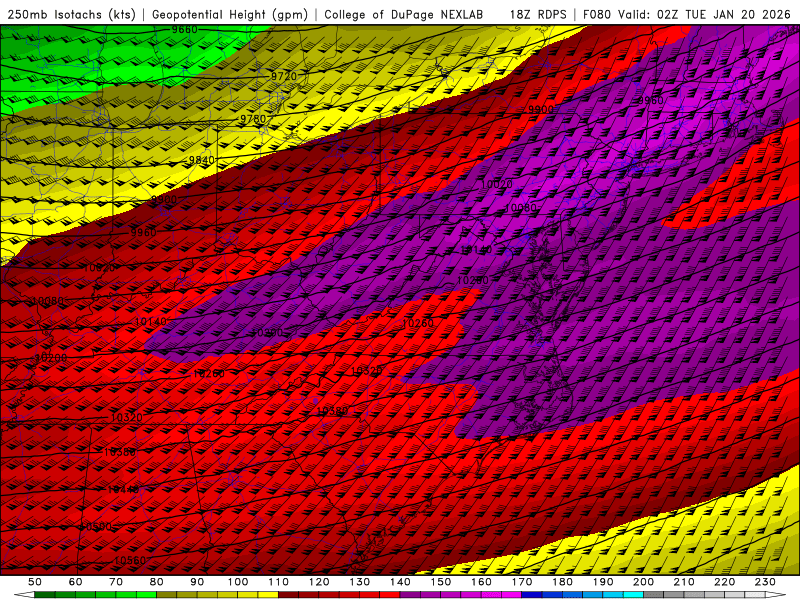The height and width of the screenshot is (600, 800).
Task: Click the 180 value on the color scale
Action: (x=562, y=582)
